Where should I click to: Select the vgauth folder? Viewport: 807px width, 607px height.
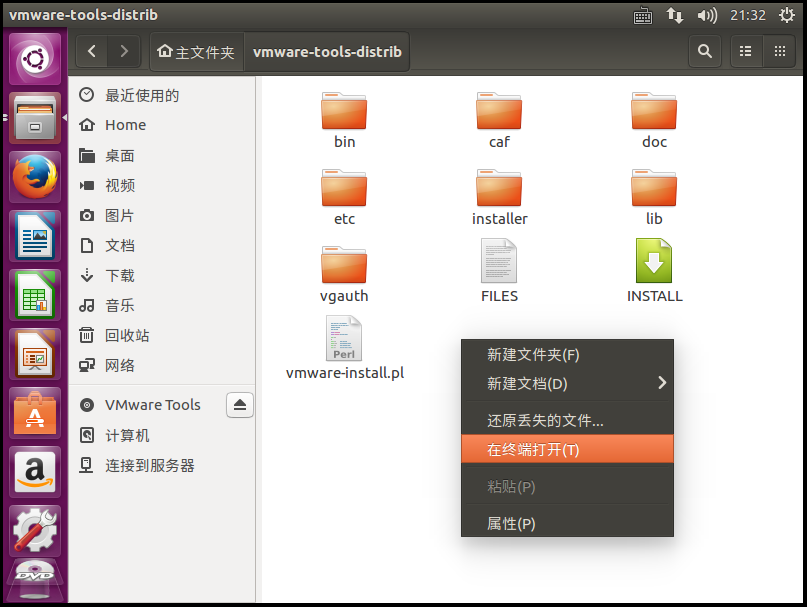[x=344, y=275]
